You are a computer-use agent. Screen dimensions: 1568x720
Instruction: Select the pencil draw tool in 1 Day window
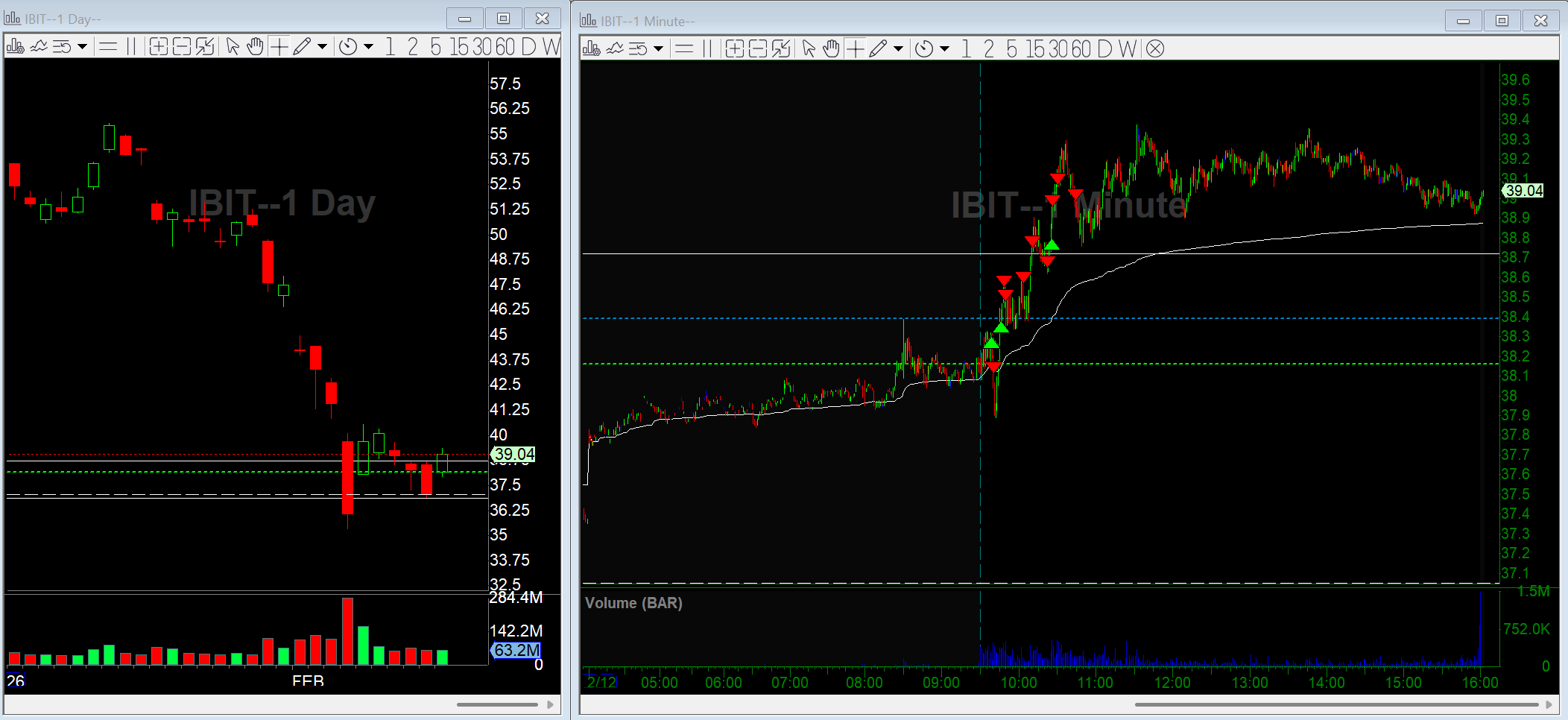tap(302, 47)
